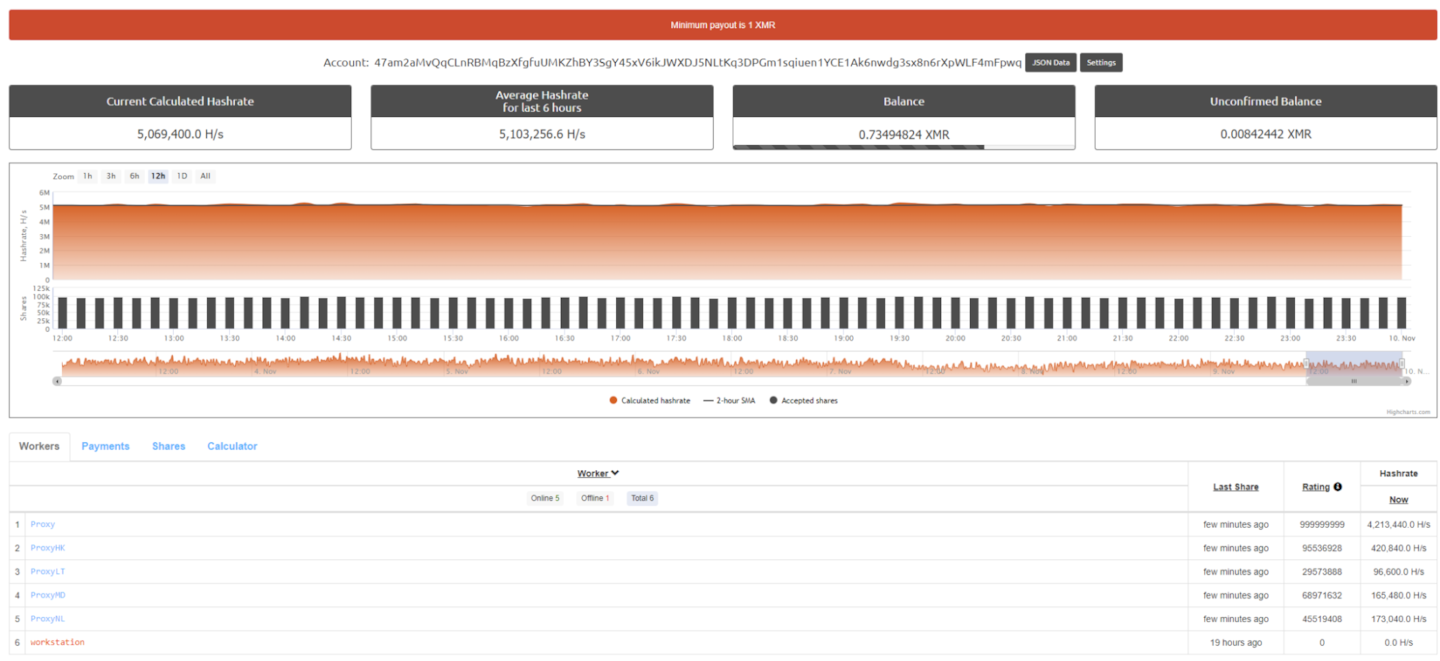Toggle the Calculated hashrate legend series
The height and width of the screenshot is (661, 1440).
coord(649,400)
